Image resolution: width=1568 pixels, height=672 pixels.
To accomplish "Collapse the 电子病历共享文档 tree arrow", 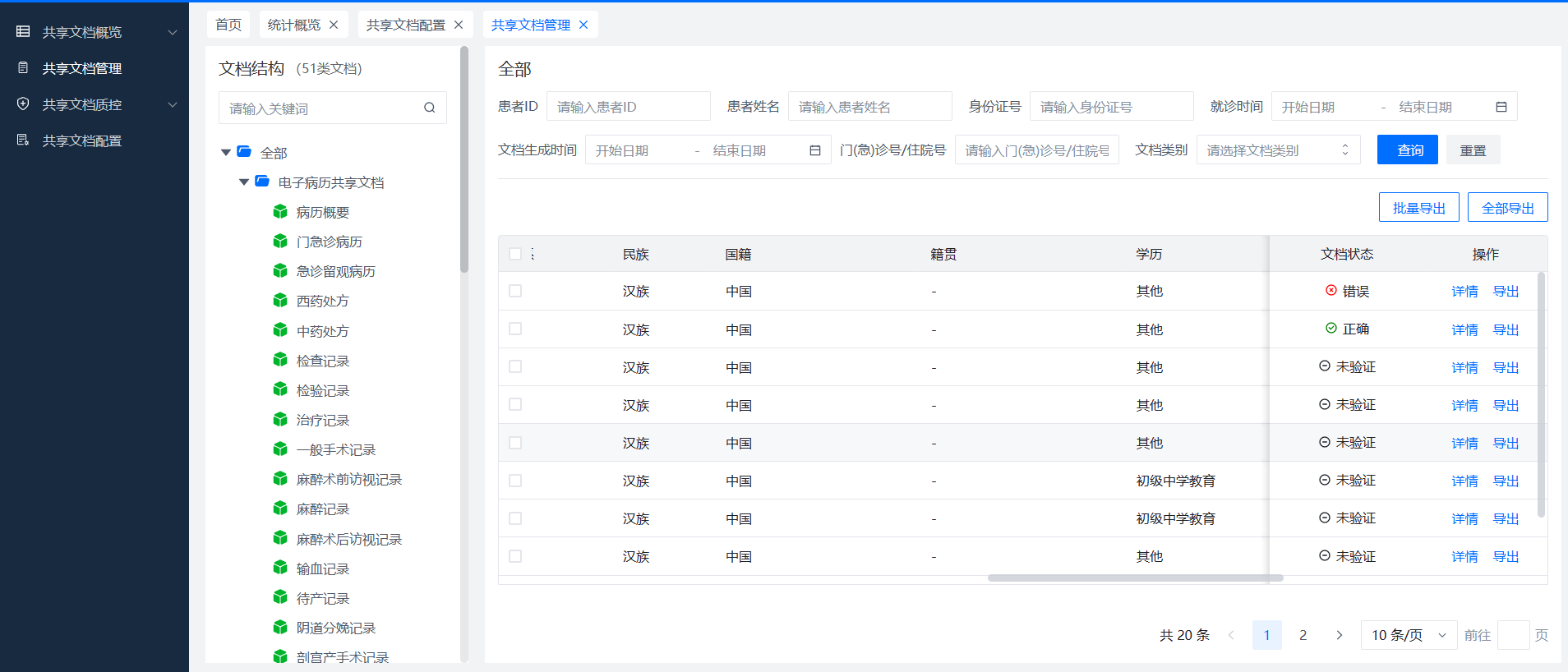I will [x=244, y=182].
